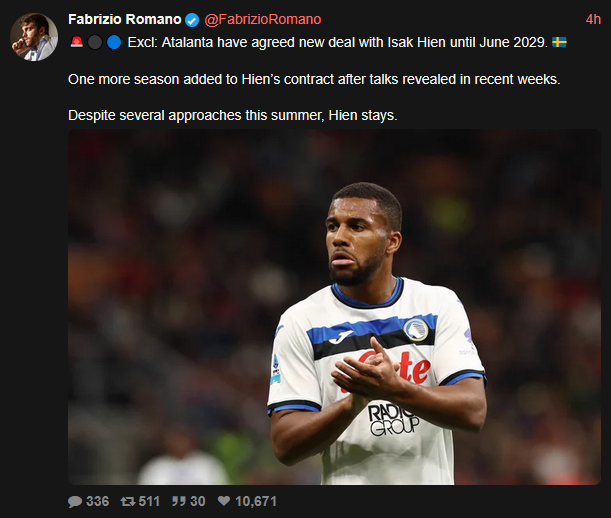Open the @FabrizioRomano handle link
The image size is (611, 518).
pyautogui.click(x=263, y=19)
